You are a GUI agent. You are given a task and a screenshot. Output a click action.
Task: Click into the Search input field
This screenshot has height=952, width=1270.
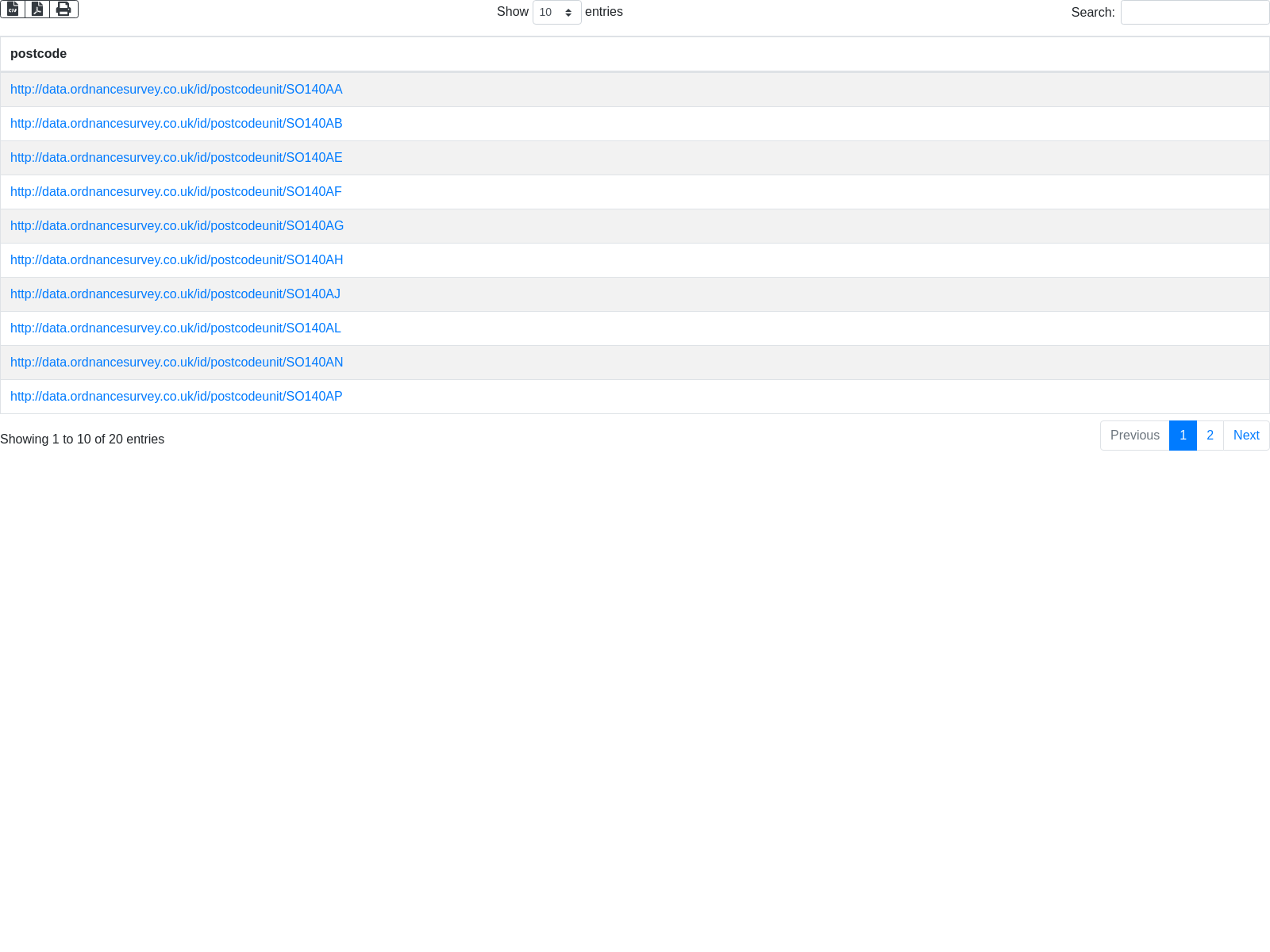(1195, 12)
